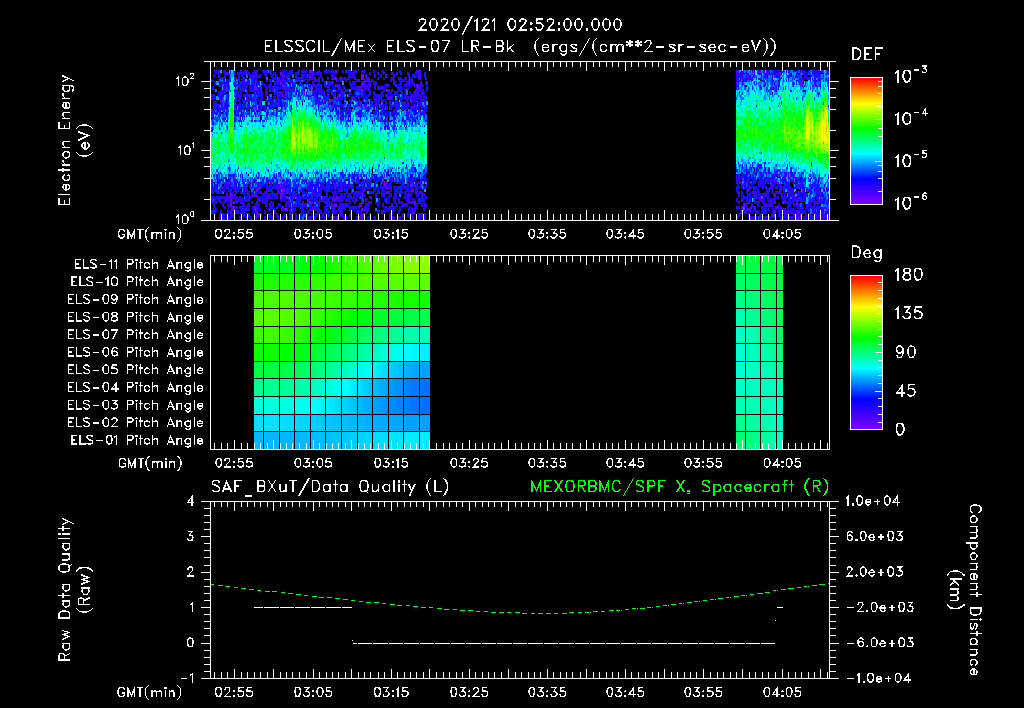The image size is (1024, 708).
Task: Click the -1 tick on Raw Data Quality axis
Action: coord(187,678)
